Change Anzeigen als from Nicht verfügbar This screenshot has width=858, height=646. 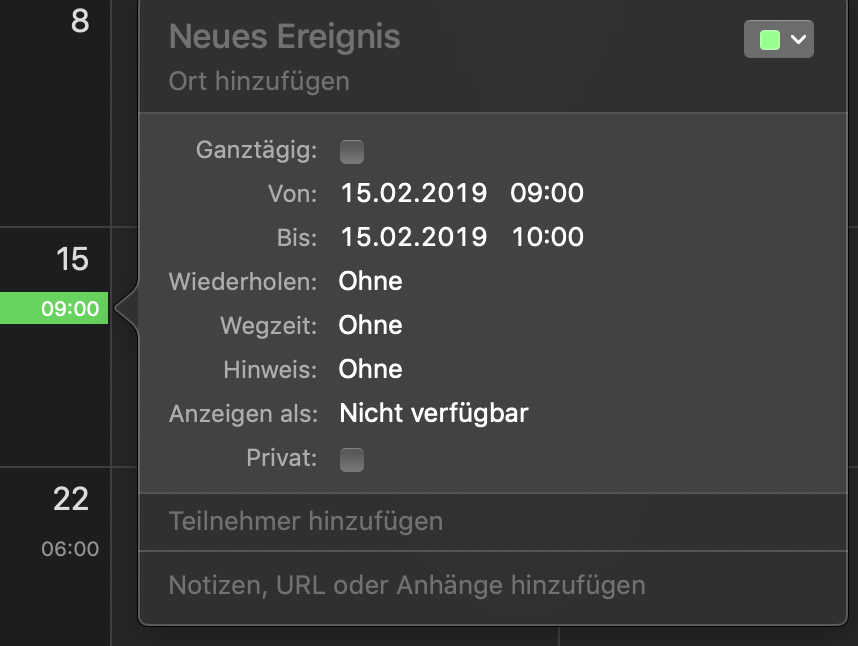433,413
